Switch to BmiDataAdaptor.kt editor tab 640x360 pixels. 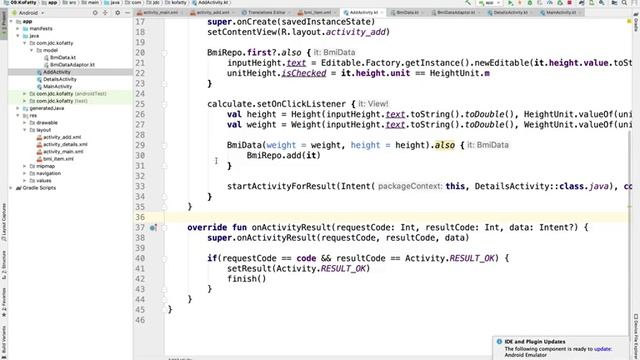click(x=456, y=13)
